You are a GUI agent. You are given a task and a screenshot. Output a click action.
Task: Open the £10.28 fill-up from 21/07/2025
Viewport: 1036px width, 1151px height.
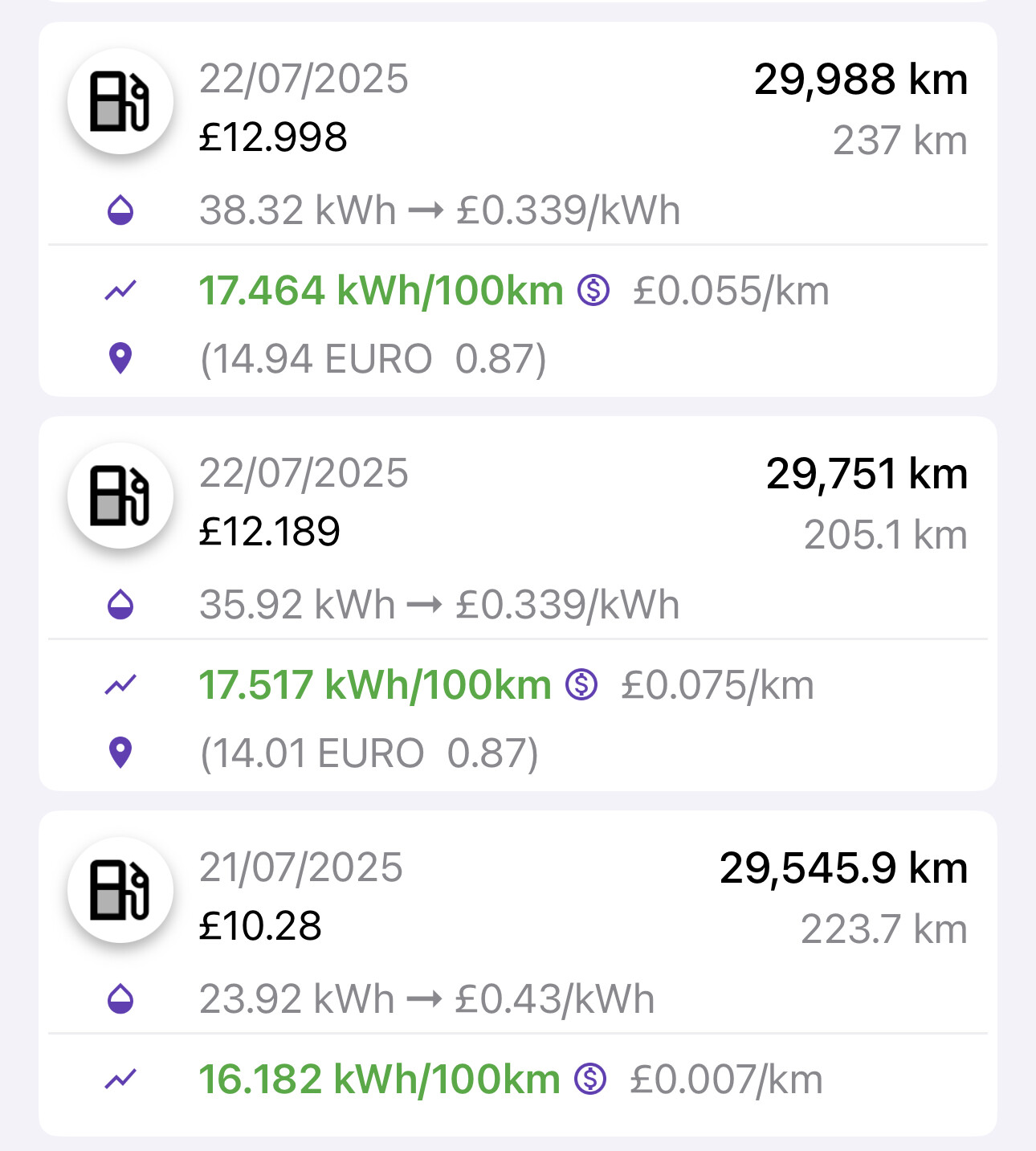click(518, 973)
